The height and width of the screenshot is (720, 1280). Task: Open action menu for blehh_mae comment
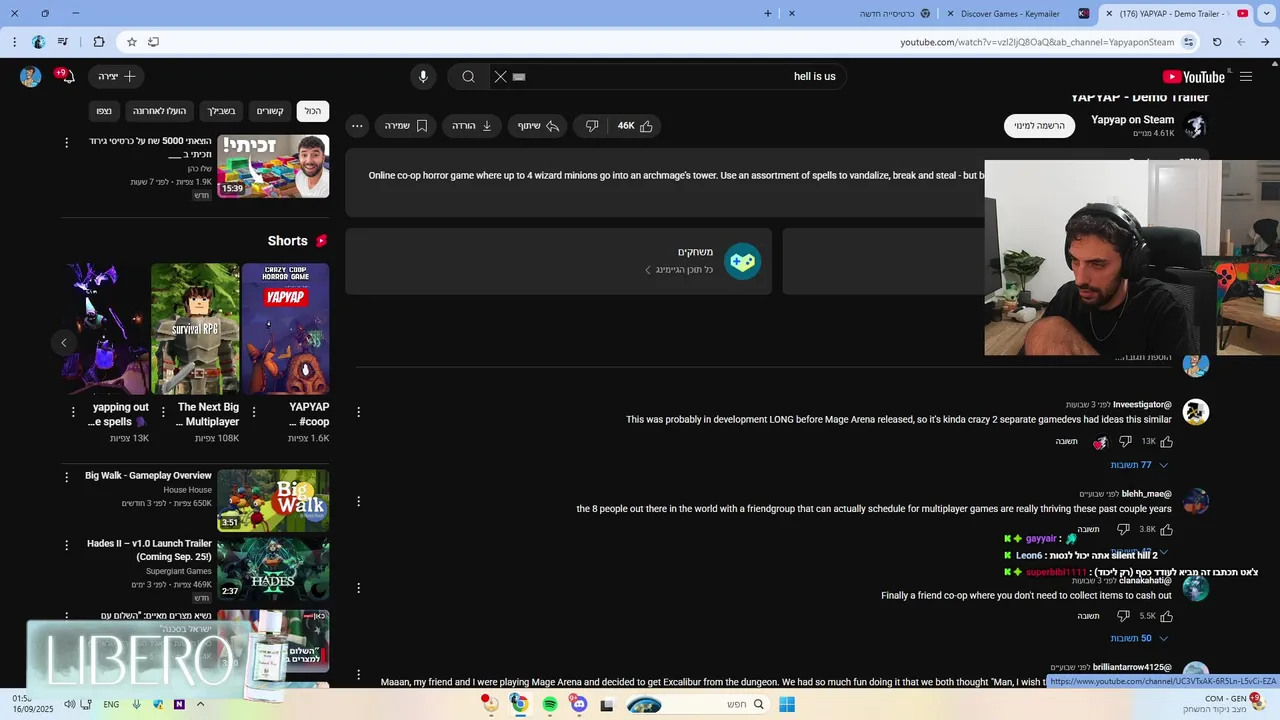coord(359,501)
